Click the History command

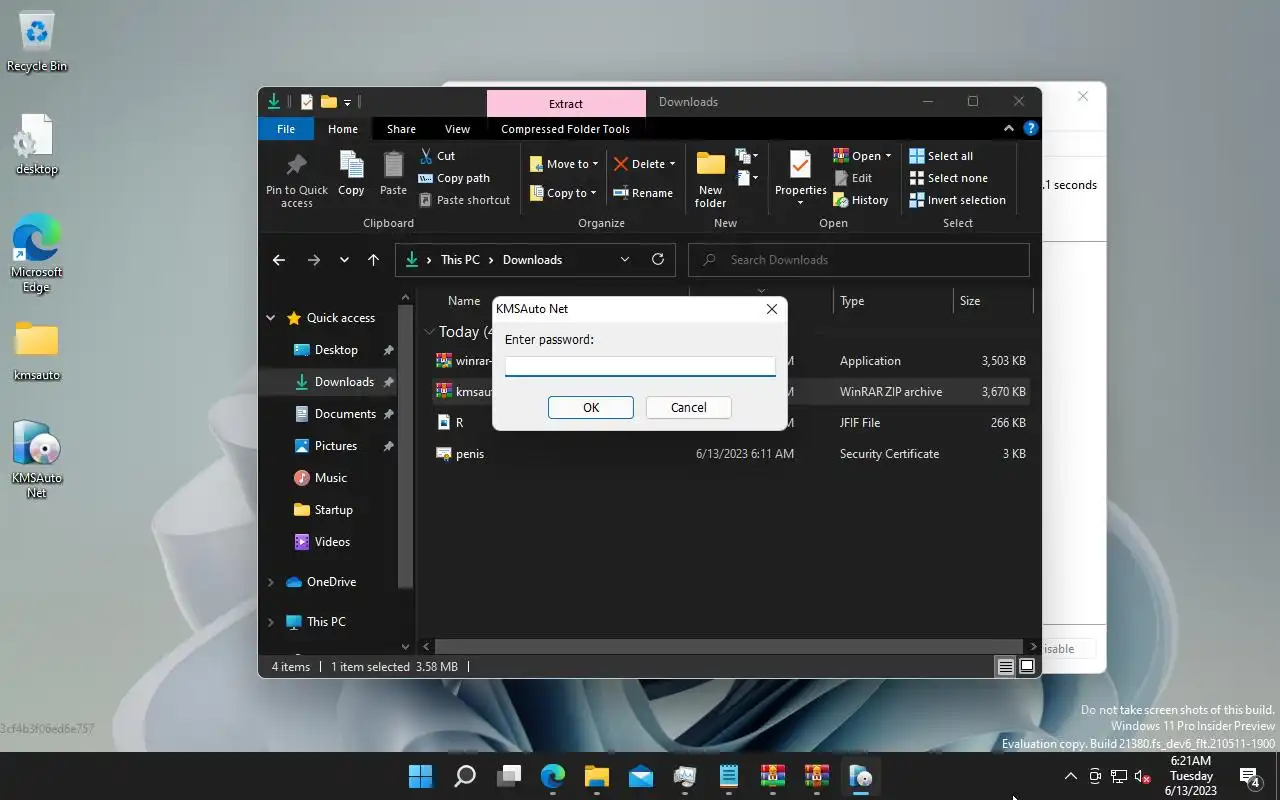pos(861,200)
